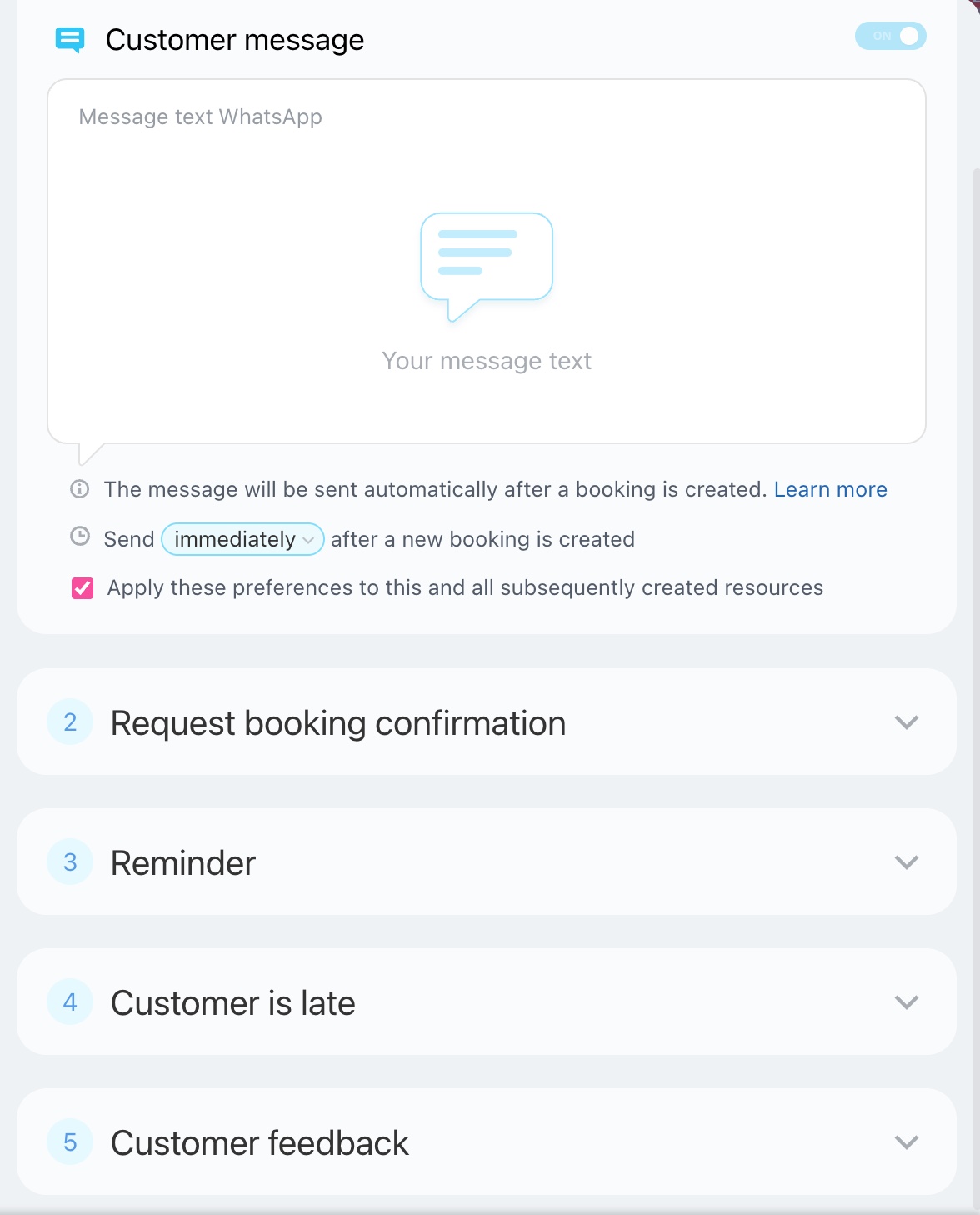Expand Customer feedback chevron
The height and width of the screenshot is (1215, 980).
907,1142
